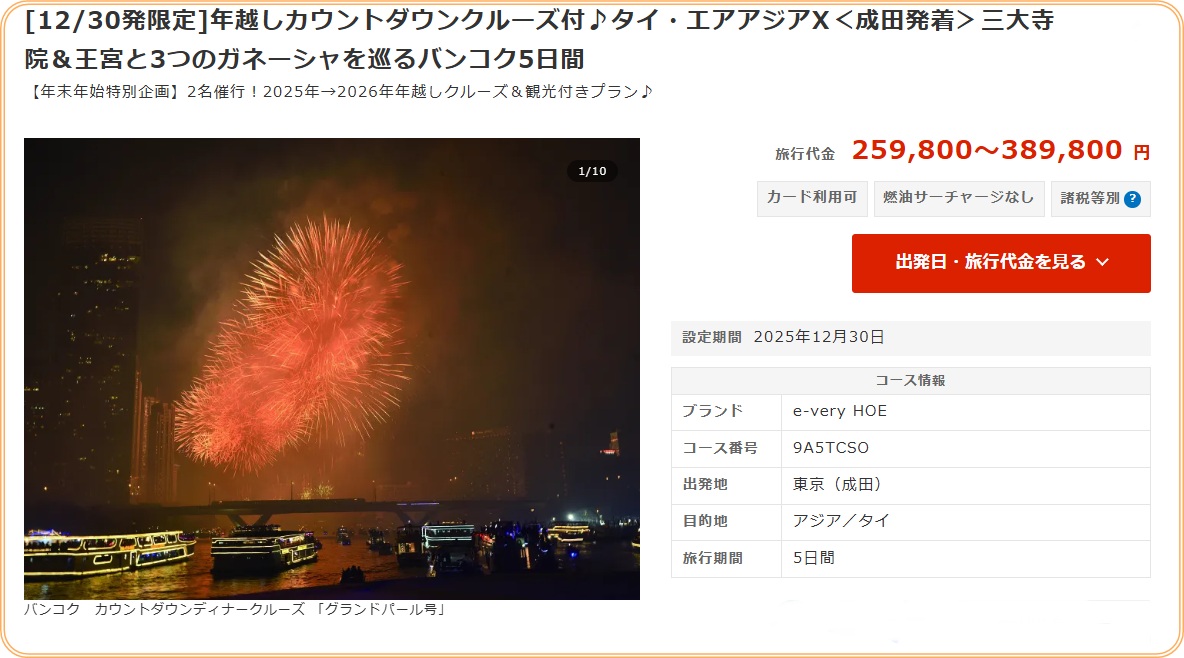Open 出発日・旅行代金を見る button
The width and height of the screenshot is (1184, 658).
(1001, 263)
